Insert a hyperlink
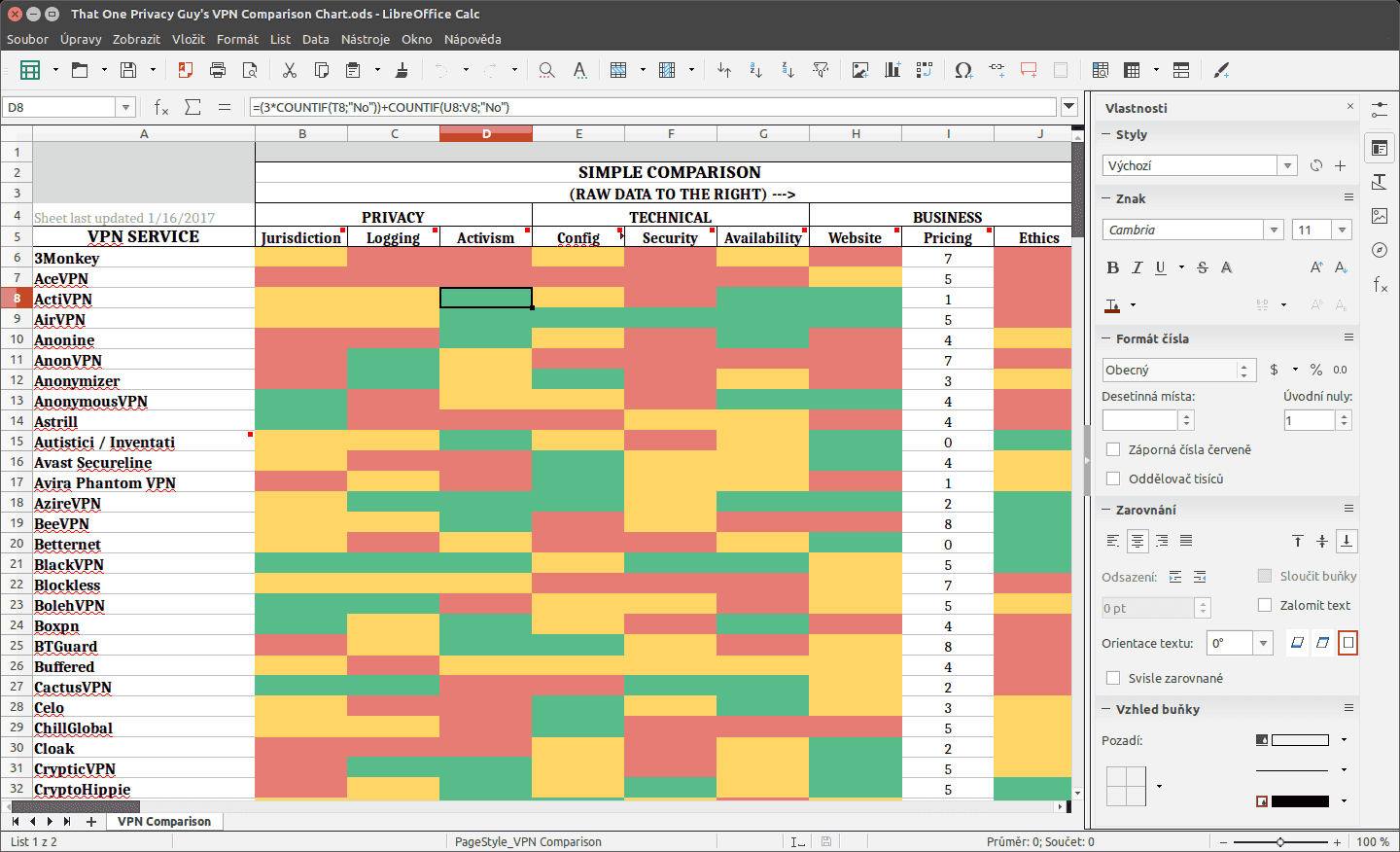 pyautogui.click(x=997, y=70)
